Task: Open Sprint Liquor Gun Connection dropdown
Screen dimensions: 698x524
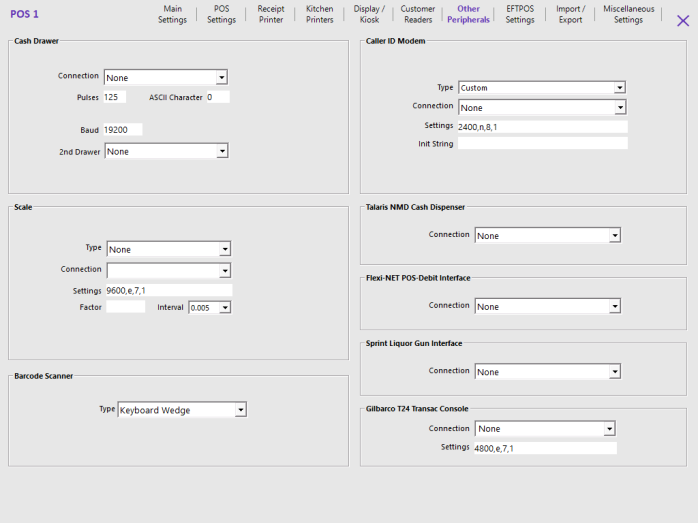Action: 548,372
